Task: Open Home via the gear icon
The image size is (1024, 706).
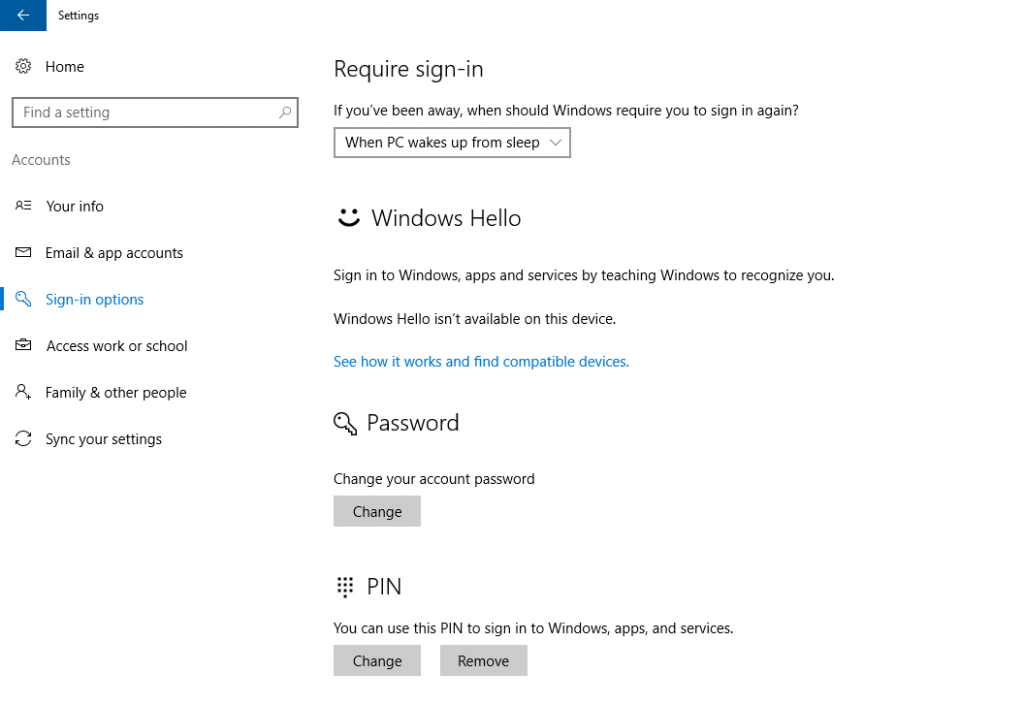Action: tap(24, 66)
